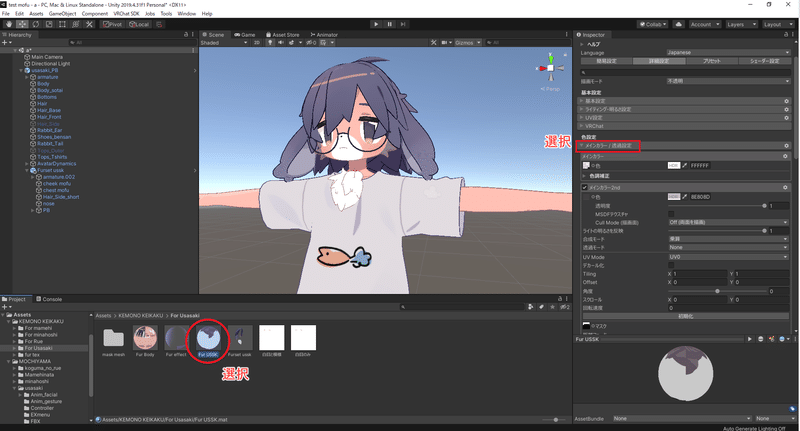800x431 pixels.
Task: Switch to the Asset Store tab
Action: click(282, 35)
